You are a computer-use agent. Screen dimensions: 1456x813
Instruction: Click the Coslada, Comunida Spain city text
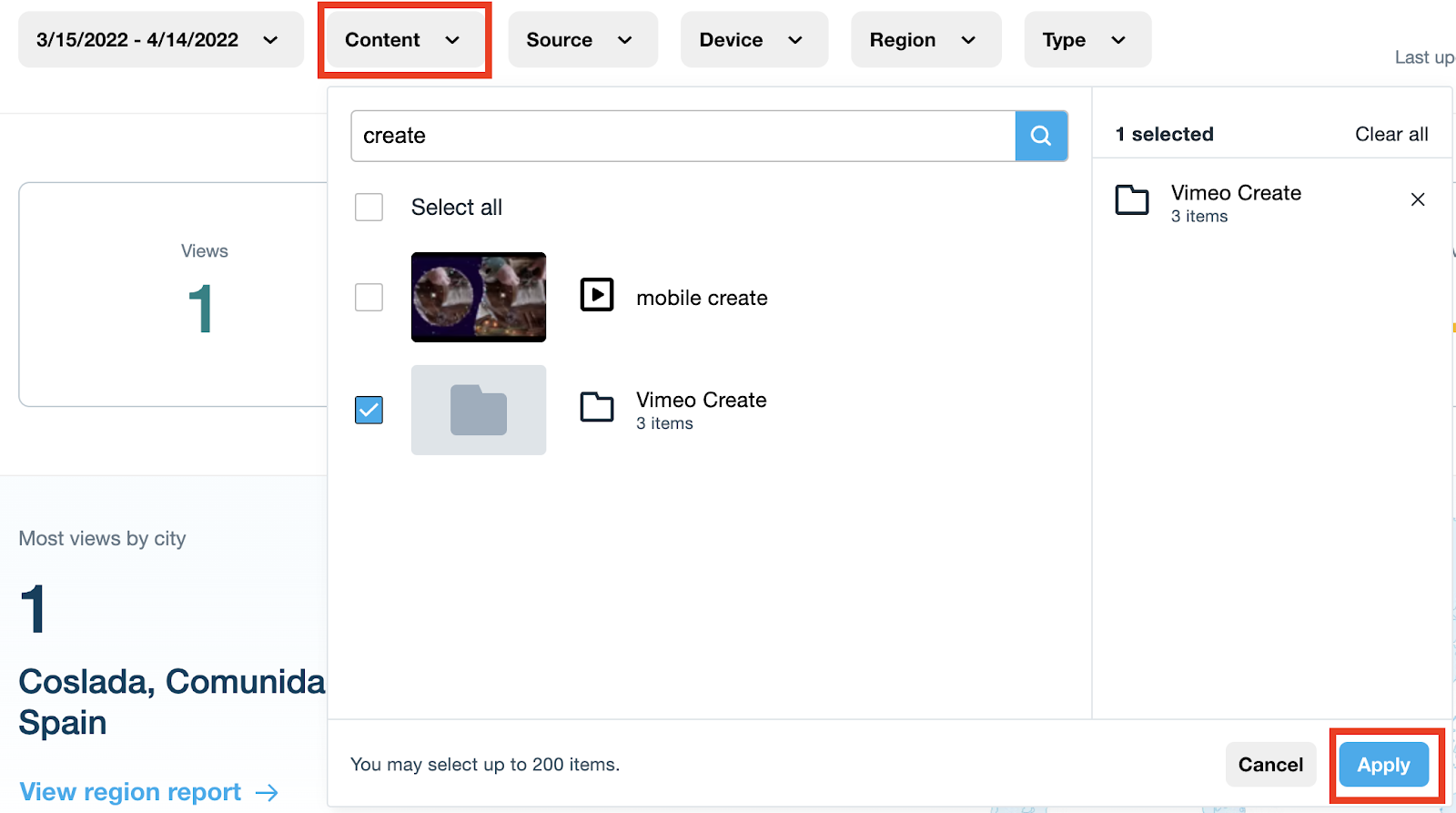pos(171,702)
